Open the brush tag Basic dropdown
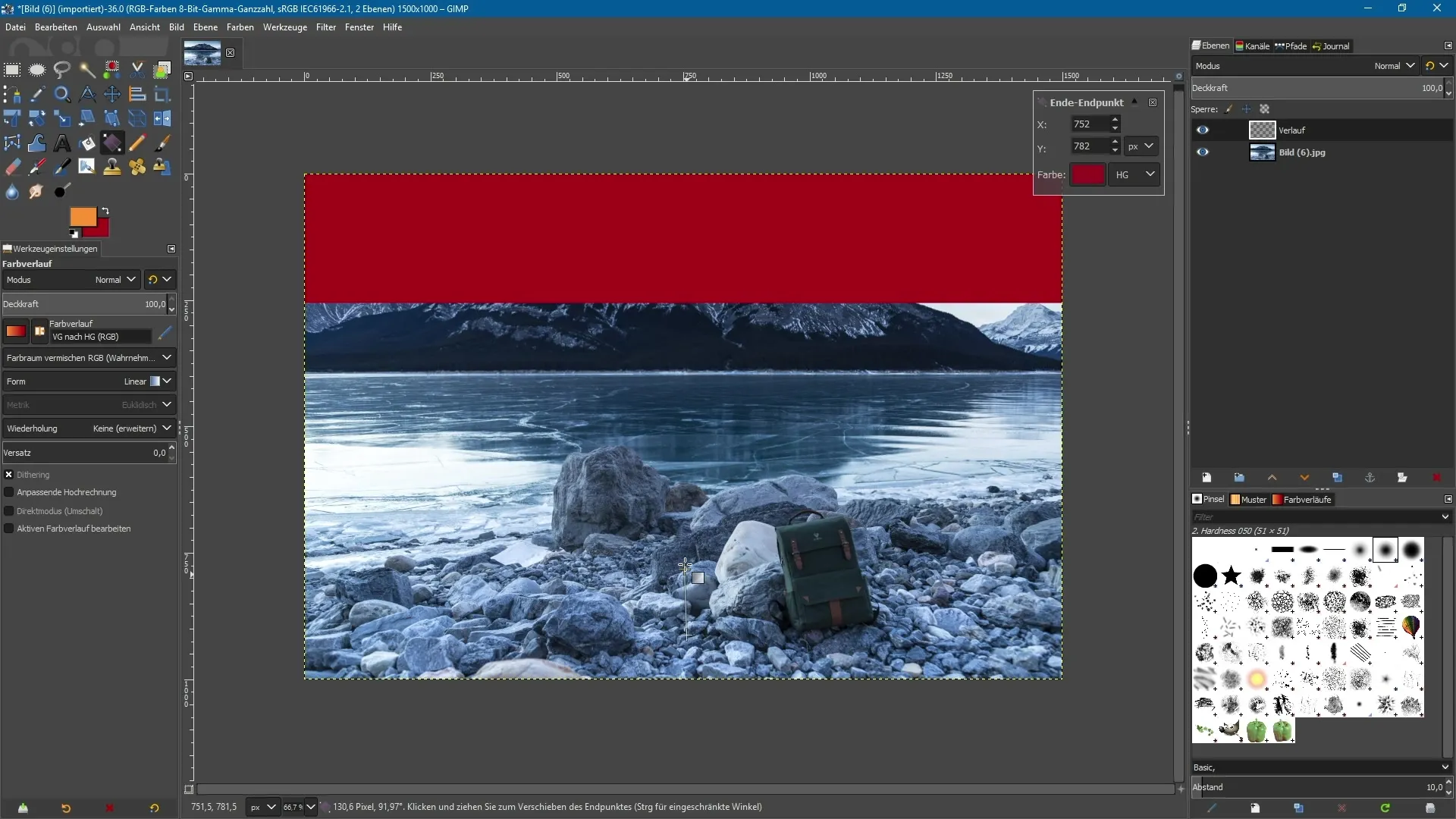Screen dimensions: 1456x819 coord(1320,767)
